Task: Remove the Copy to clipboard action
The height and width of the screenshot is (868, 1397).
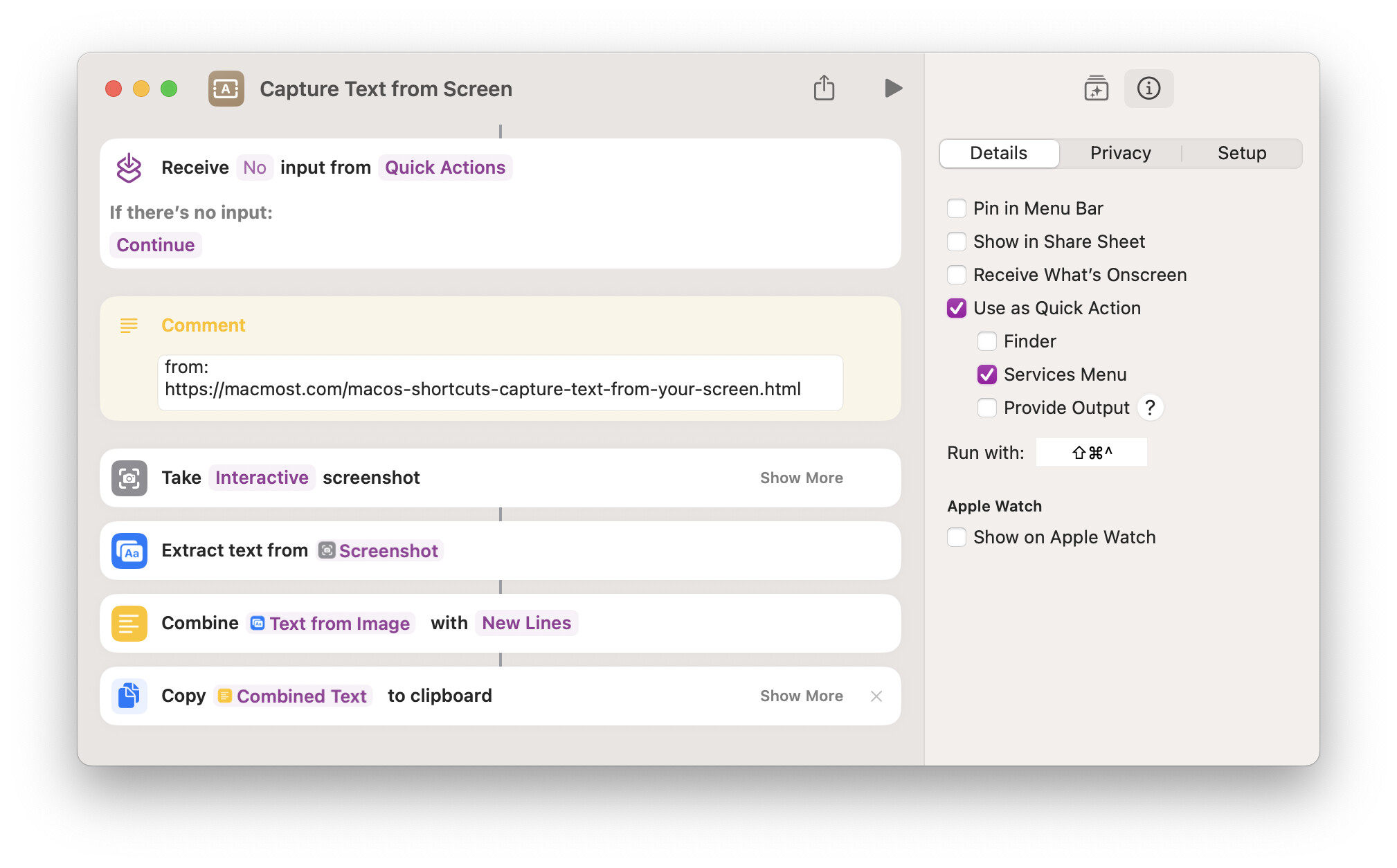Action: tap(876, 696)
